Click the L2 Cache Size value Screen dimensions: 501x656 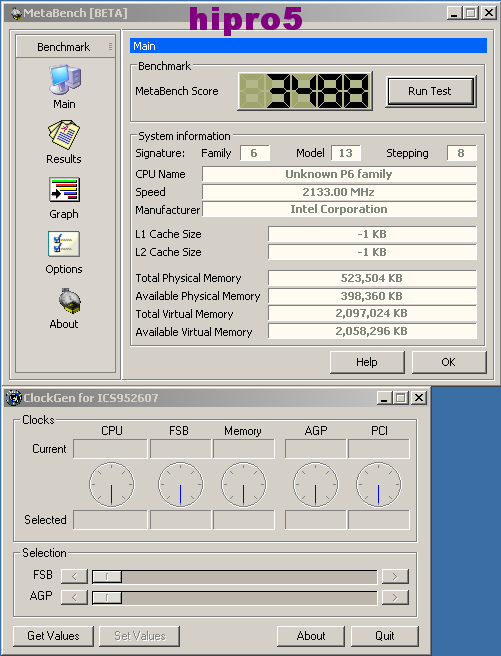372,252
